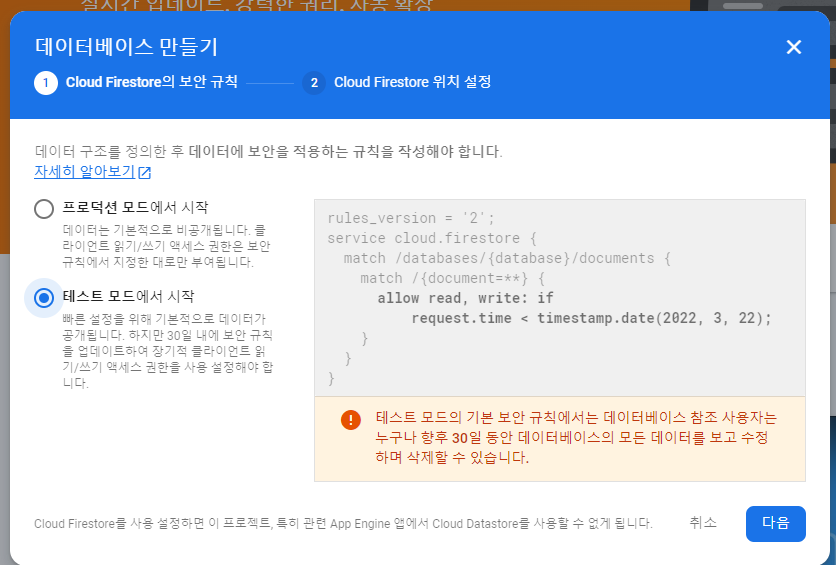Click the request.time < timestamp.date line
The image size is (836, 565).
tap(591, 318)
